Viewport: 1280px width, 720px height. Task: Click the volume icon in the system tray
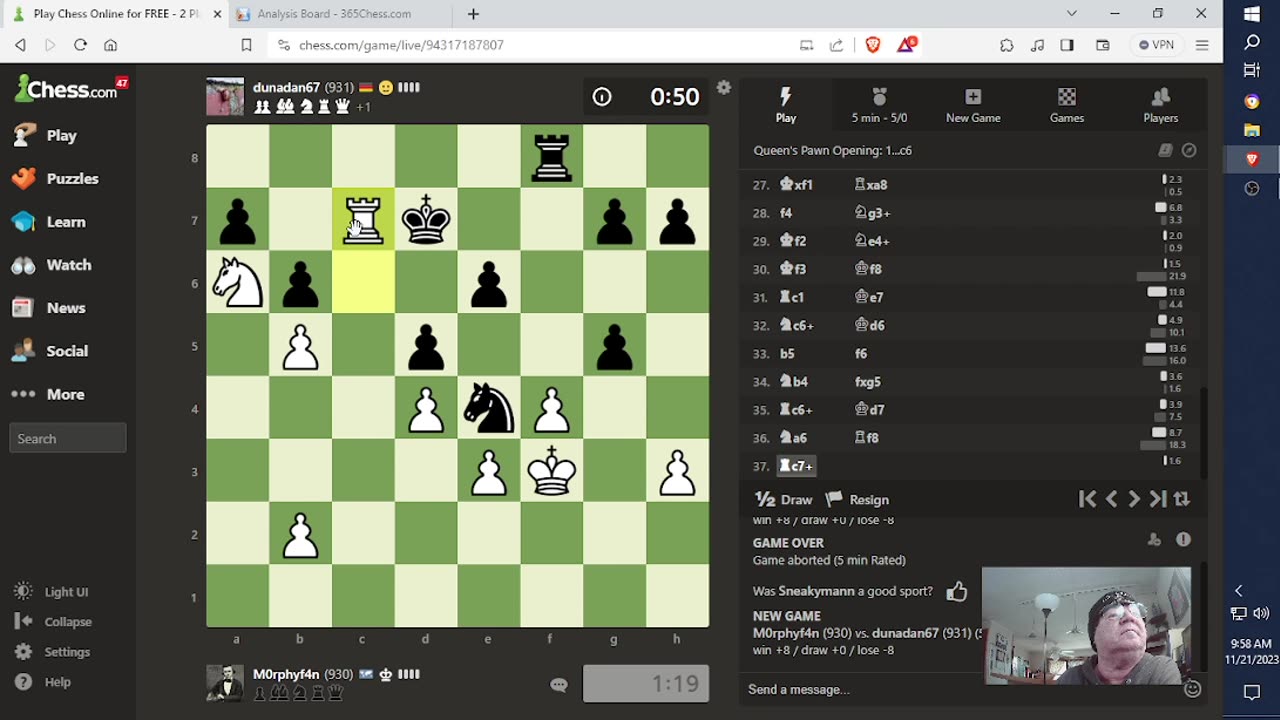point(1261,614)
